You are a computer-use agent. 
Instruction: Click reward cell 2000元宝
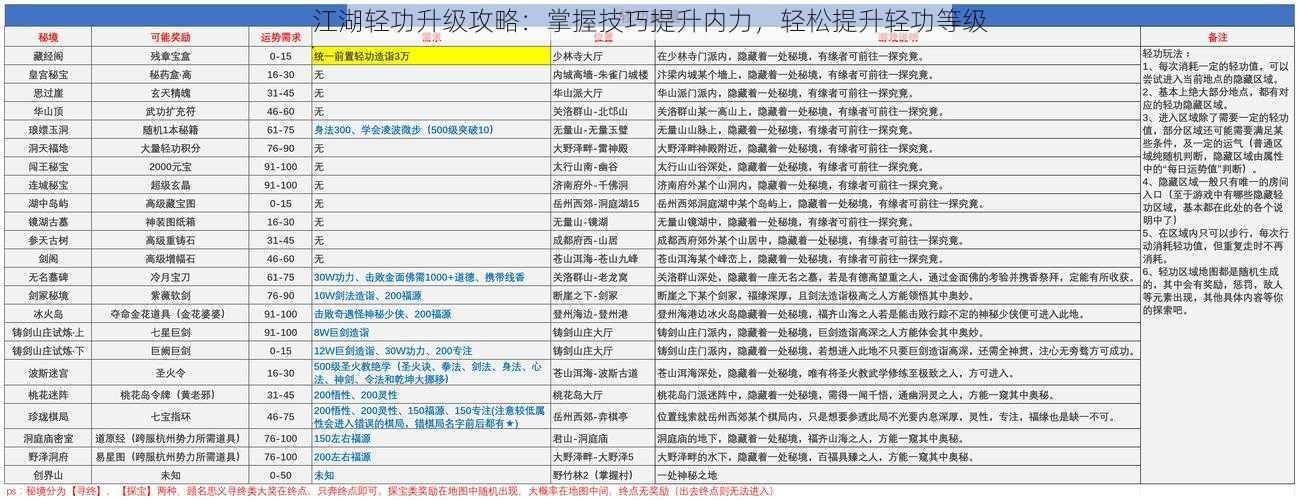click(x=171, y=166)
